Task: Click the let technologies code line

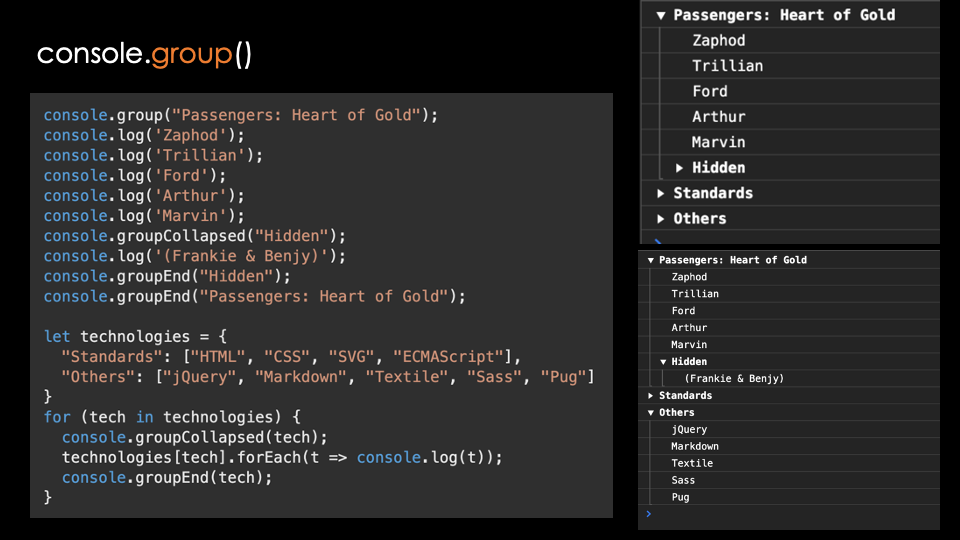Action: pyautogui.click(x=135, y=337)
